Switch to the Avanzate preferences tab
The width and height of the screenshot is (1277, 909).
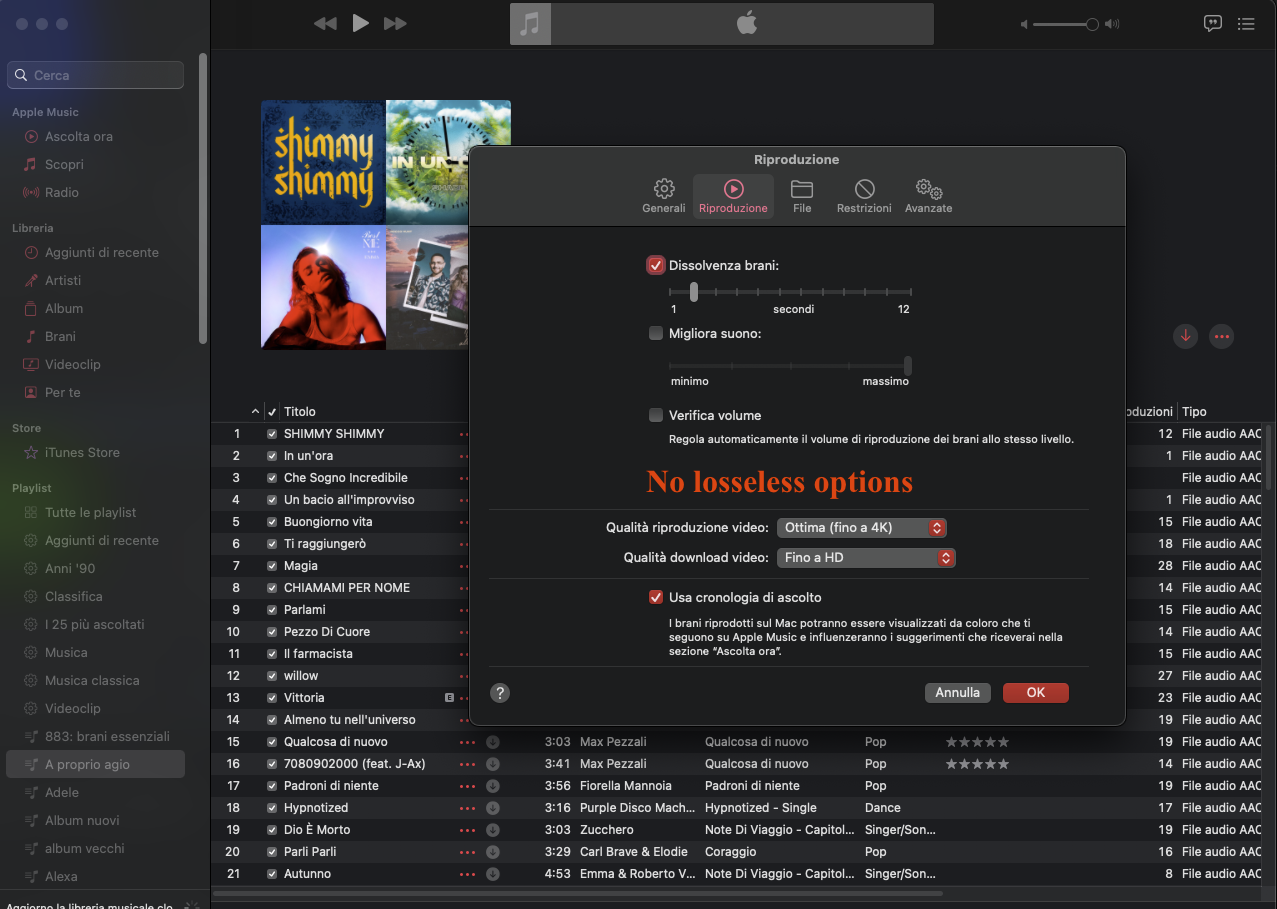tap(928, 196)
